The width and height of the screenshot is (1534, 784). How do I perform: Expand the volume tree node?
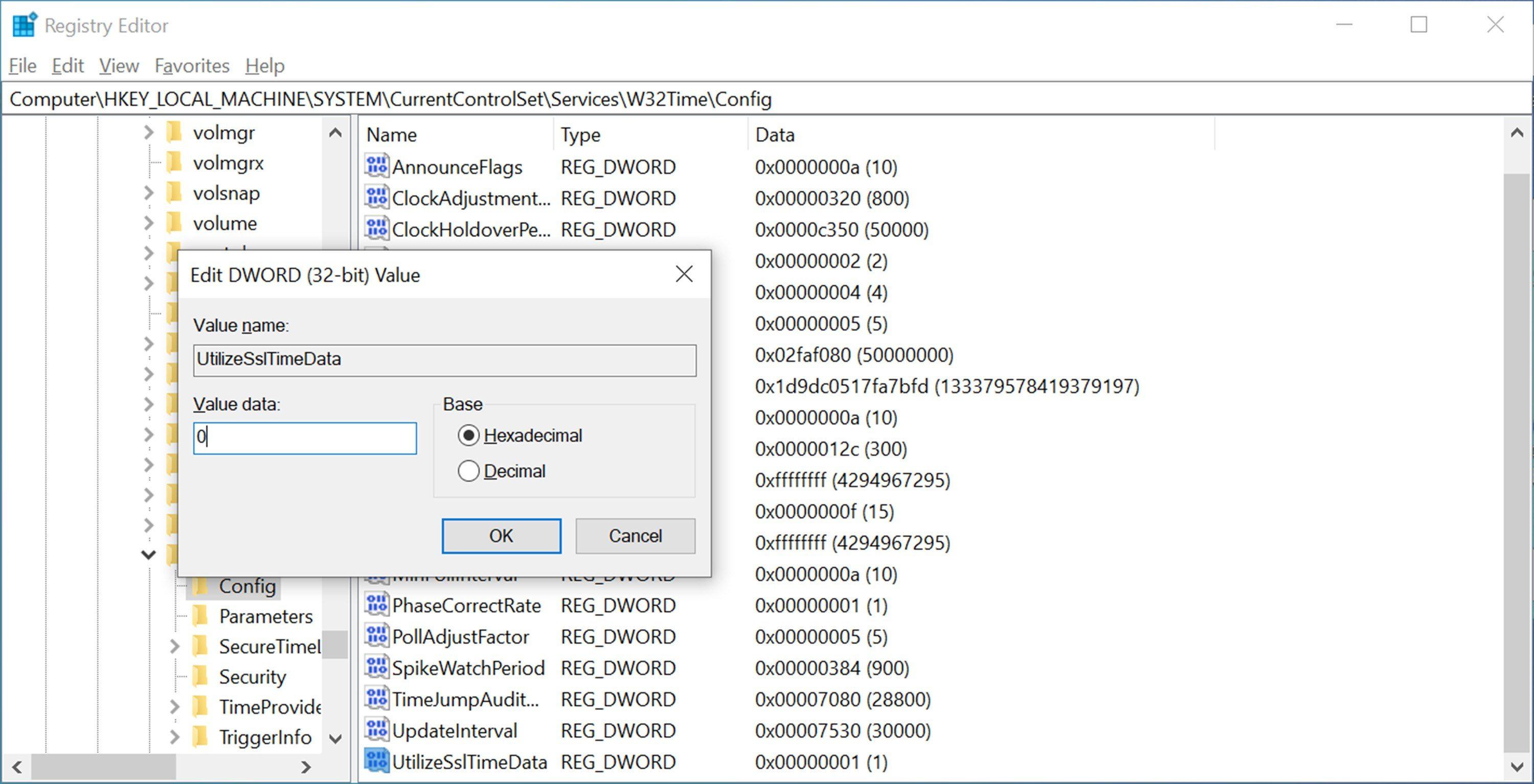point(148,223)
